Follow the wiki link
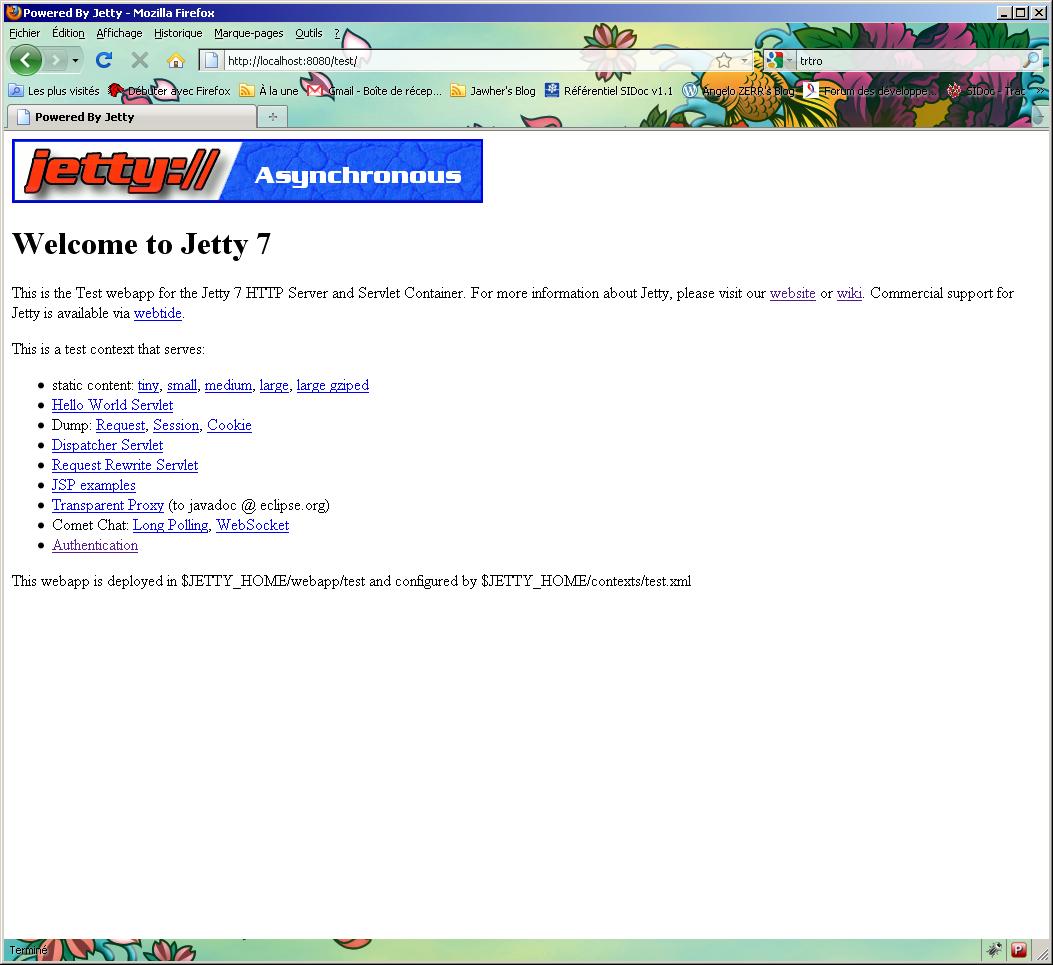The height and width of the screenshot is (965, 1053). (850, 293)
